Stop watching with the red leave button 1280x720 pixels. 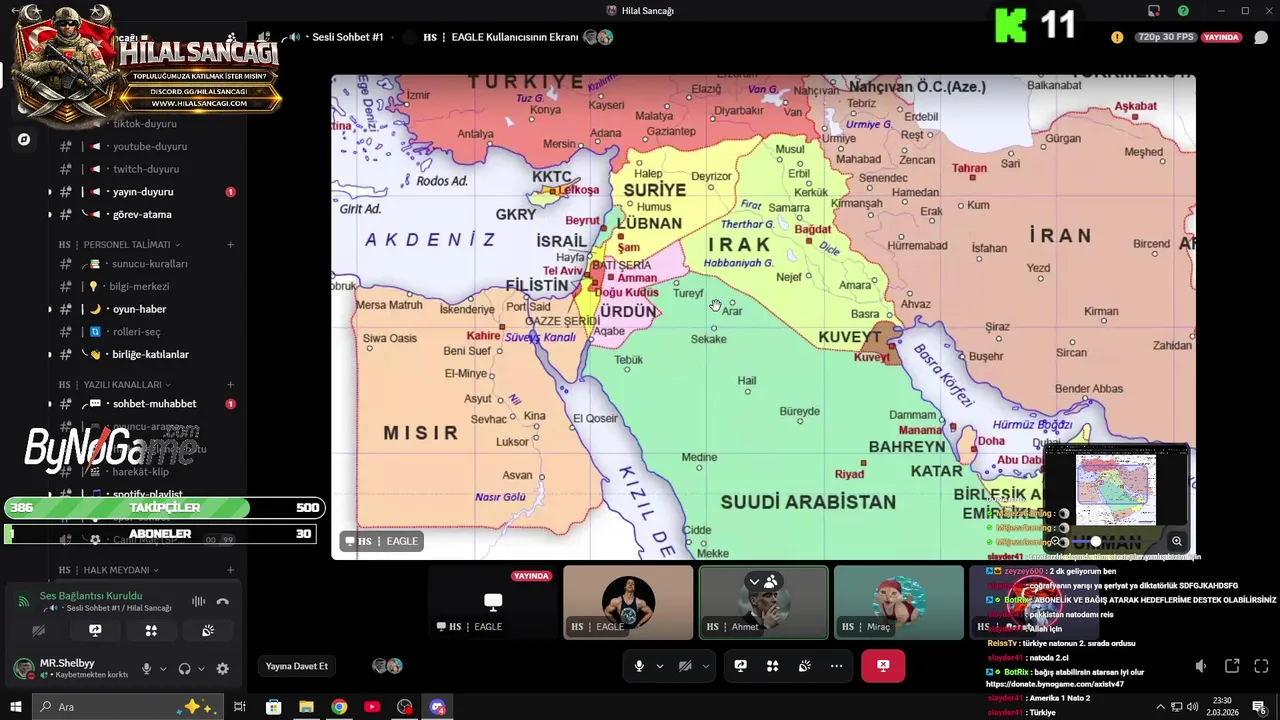tap(883, 666)
